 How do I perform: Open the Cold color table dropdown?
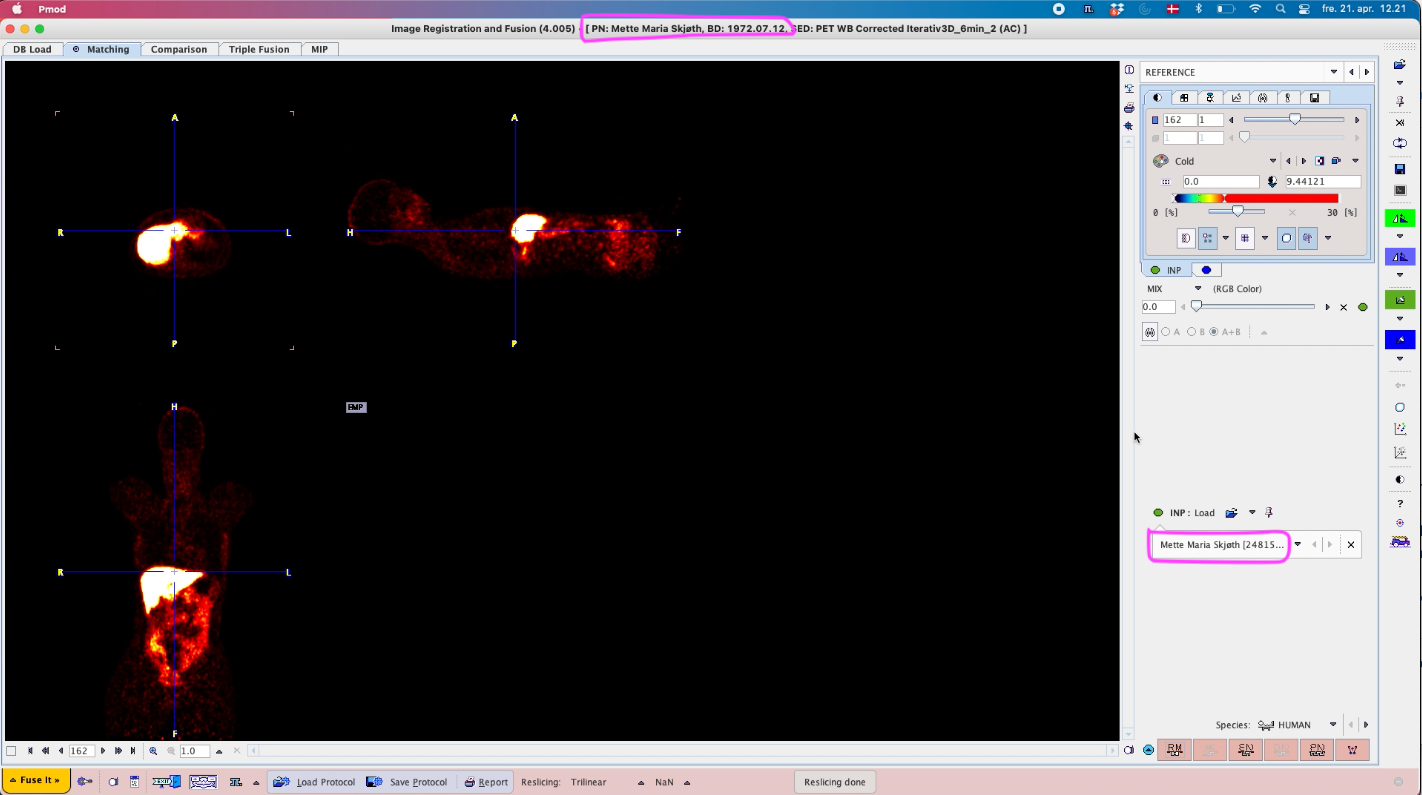pyautogui.click(x=1273, y=161)
